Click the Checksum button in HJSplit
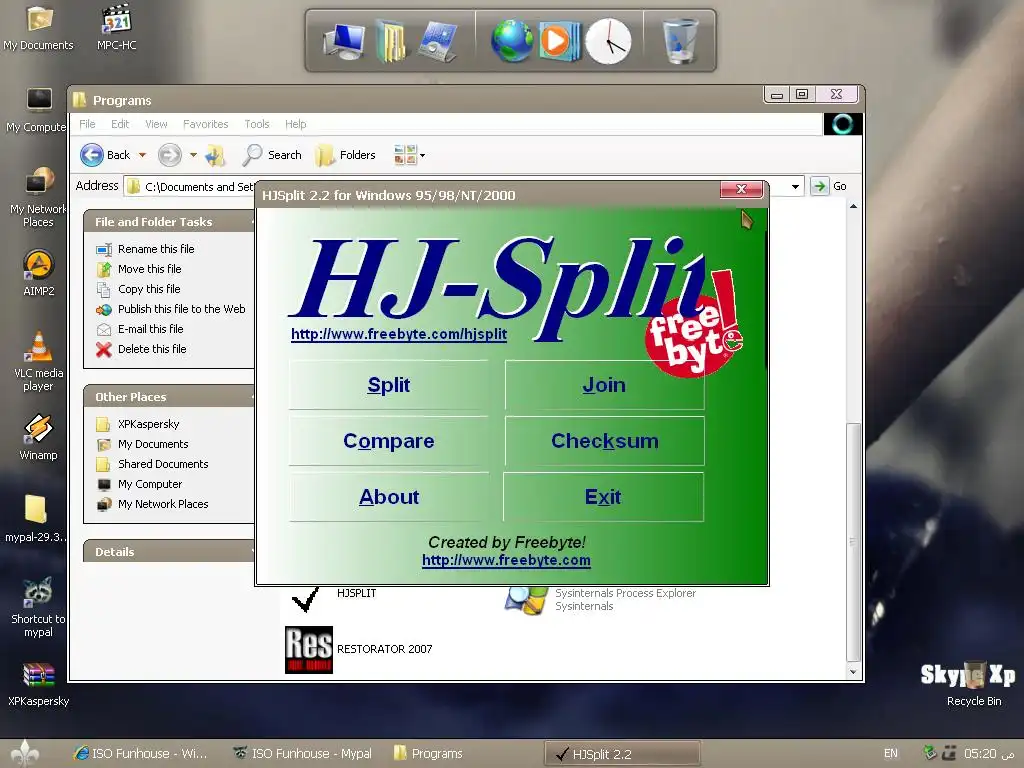The height and width of the screenshot is (768, 1024). tap(605, 441)
